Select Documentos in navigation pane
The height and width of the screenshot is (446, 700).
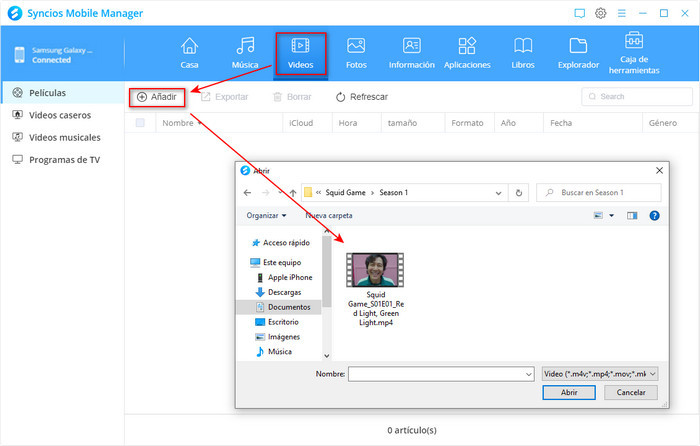(278, 307)
